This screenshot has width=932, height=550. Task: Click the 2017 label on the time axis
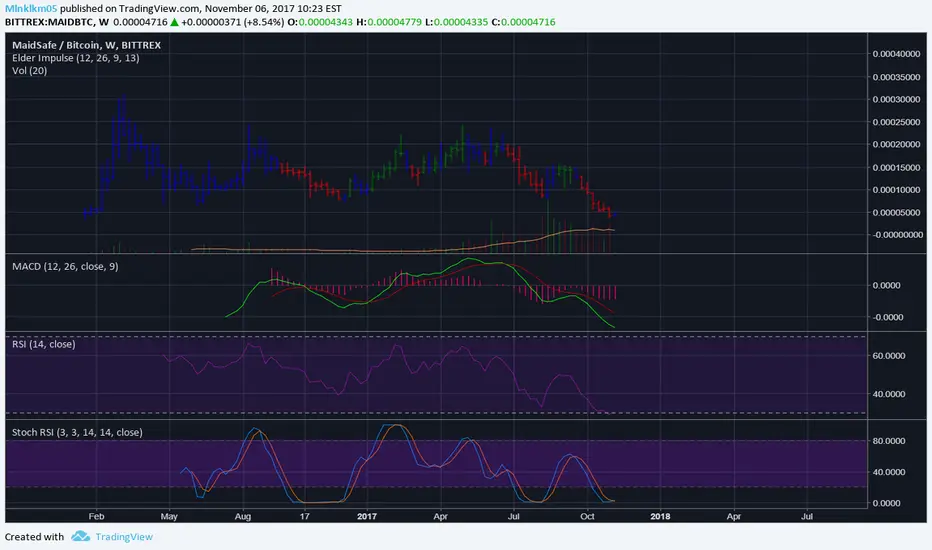tap(367, 516)
